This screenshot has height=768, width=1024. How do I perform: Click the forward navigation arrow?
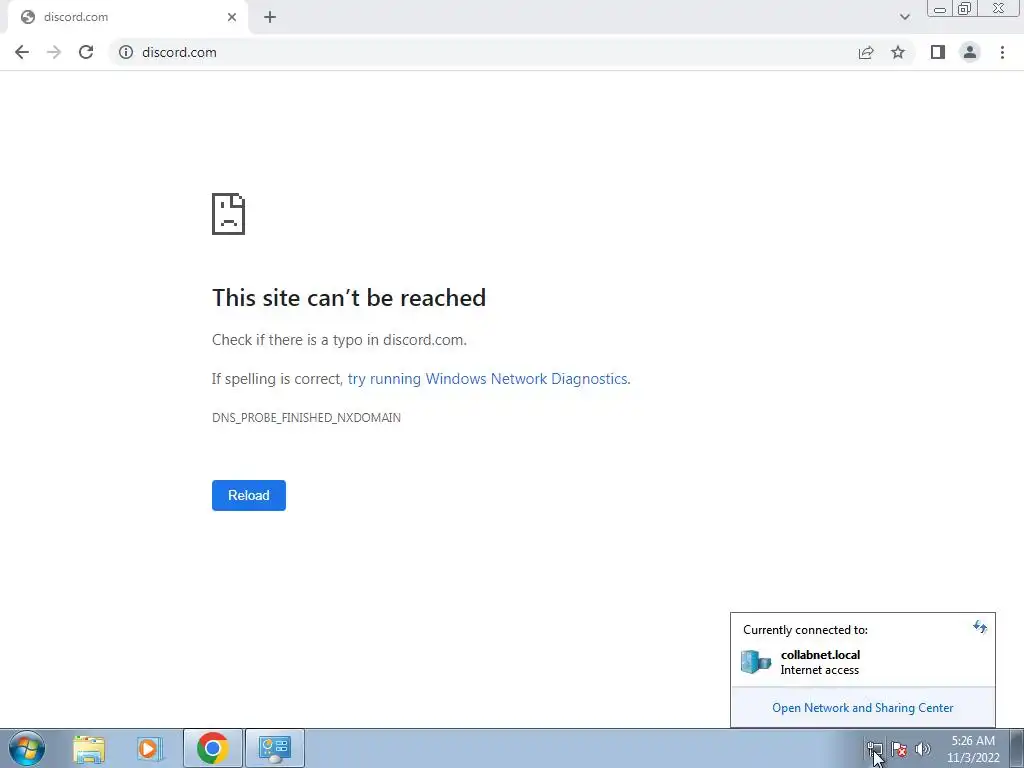click(54, 52)
